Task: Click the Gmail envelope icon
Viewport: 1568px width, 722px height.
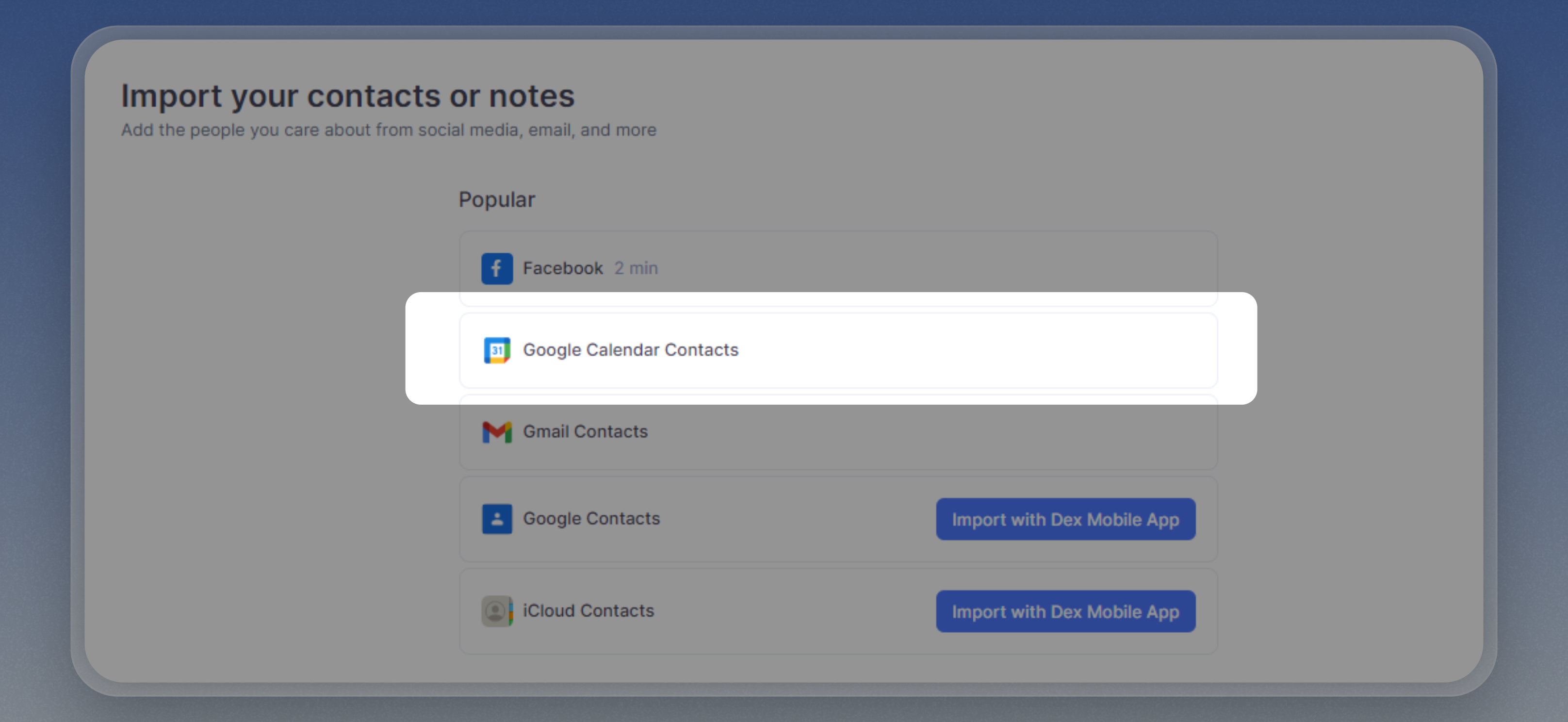Action: (497, 432)
